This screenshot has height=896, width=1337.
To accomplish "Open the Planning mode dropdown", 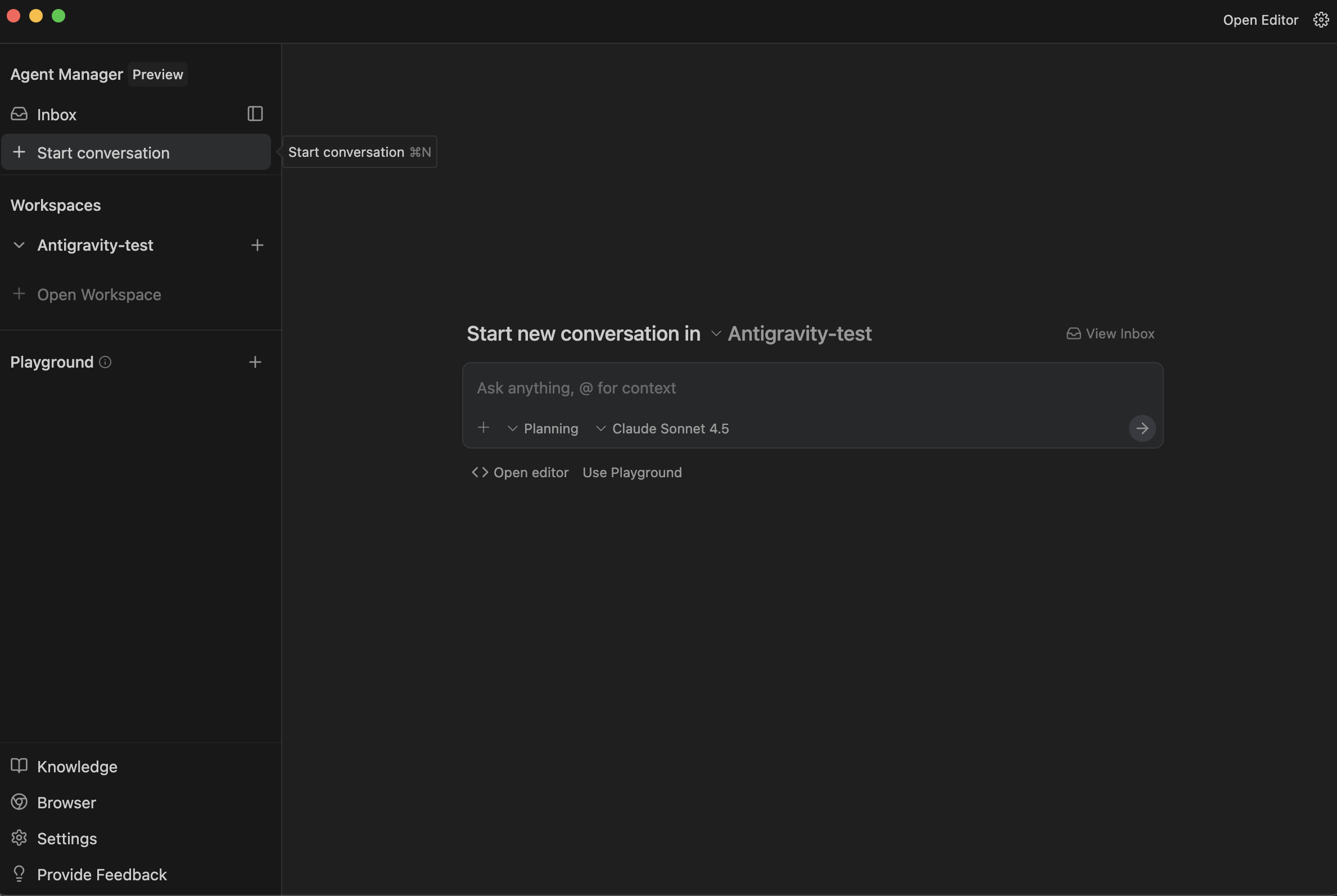I will [543, 428].
